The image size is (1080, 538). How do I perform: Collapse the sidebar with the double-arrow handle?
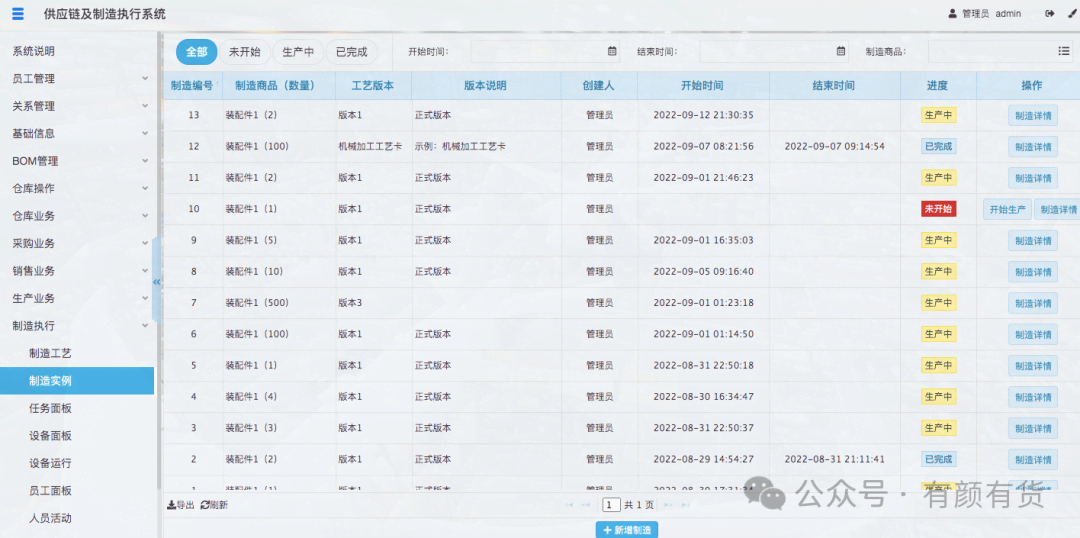click(x=156, y=283)
